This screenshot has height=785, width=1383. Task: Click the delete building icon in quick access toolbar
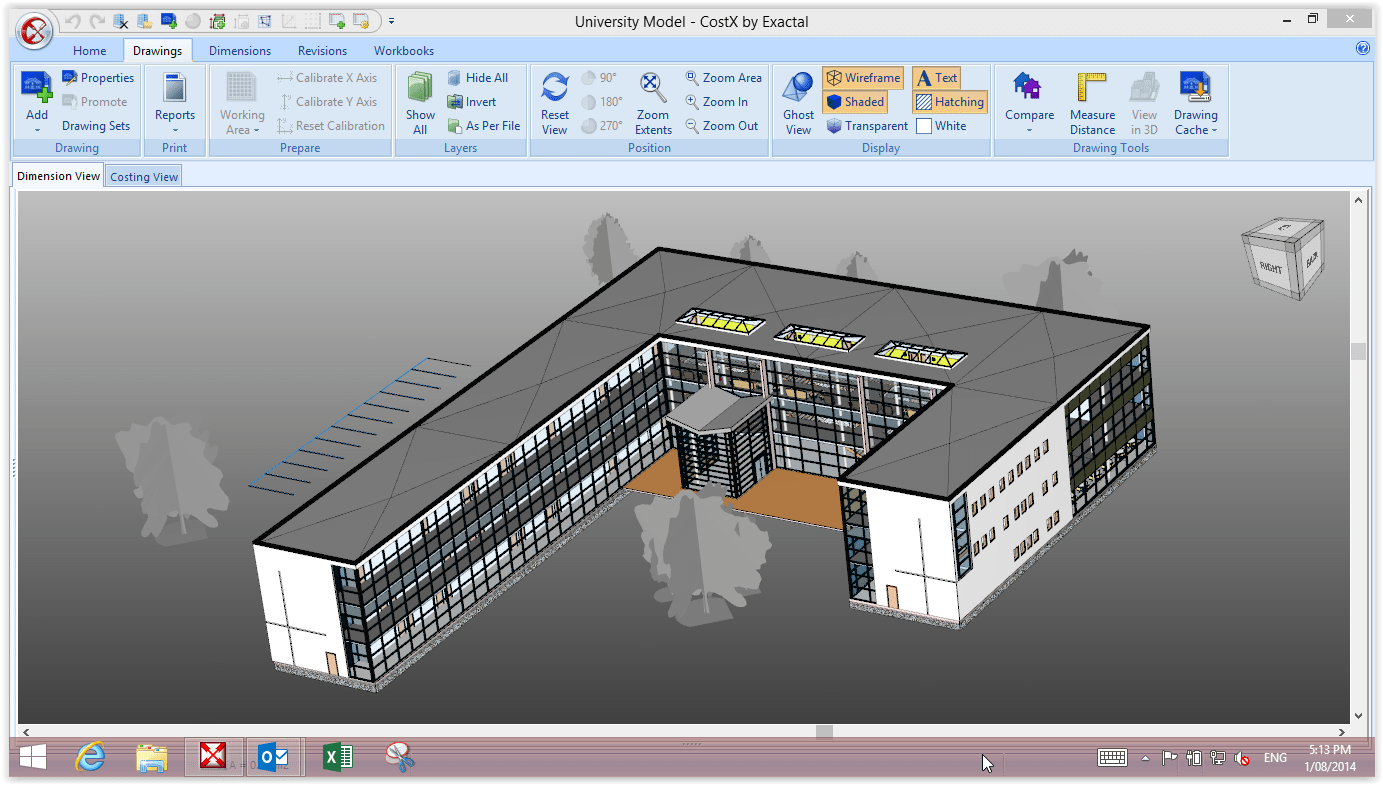tap(120, 21)
